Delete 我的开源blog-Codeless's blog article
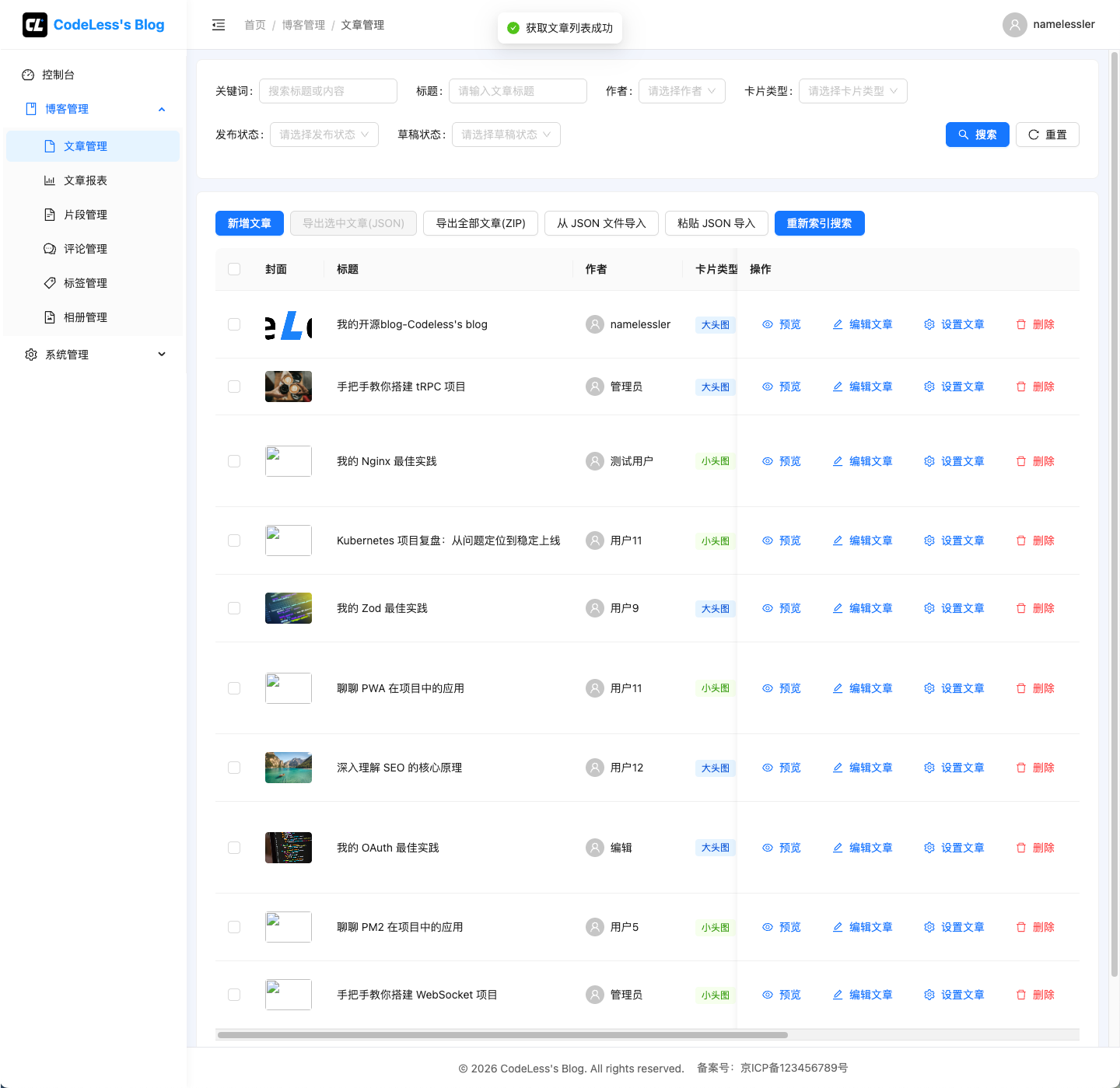 (x=1035, y=324)
